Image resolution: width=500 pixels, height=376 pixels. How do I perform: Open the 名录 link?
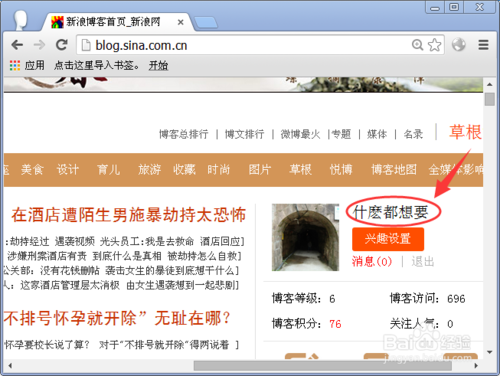(x=413, y=134)
